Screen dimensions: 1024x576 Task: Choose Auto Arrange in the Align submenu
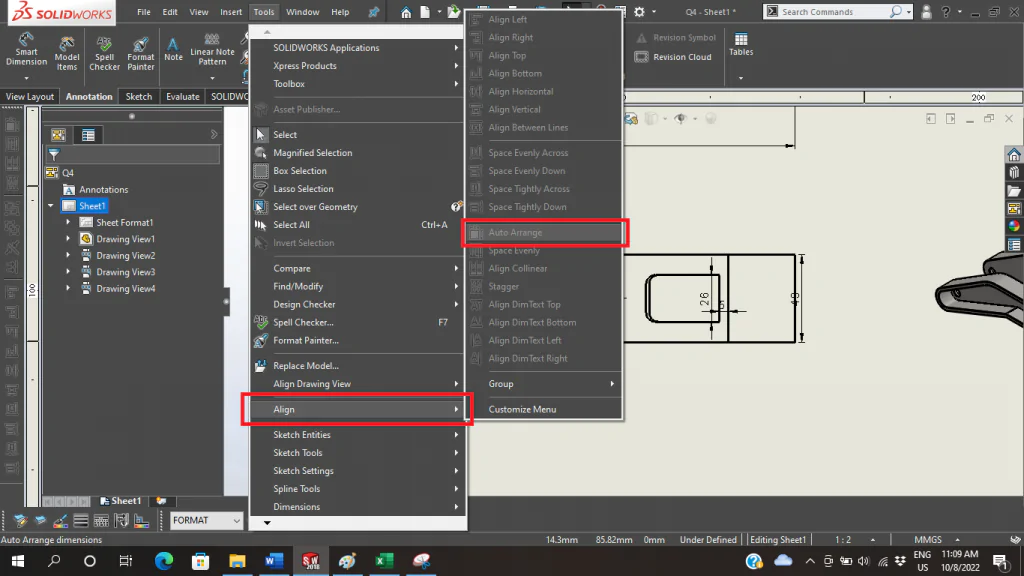click(x=545, y=232)
